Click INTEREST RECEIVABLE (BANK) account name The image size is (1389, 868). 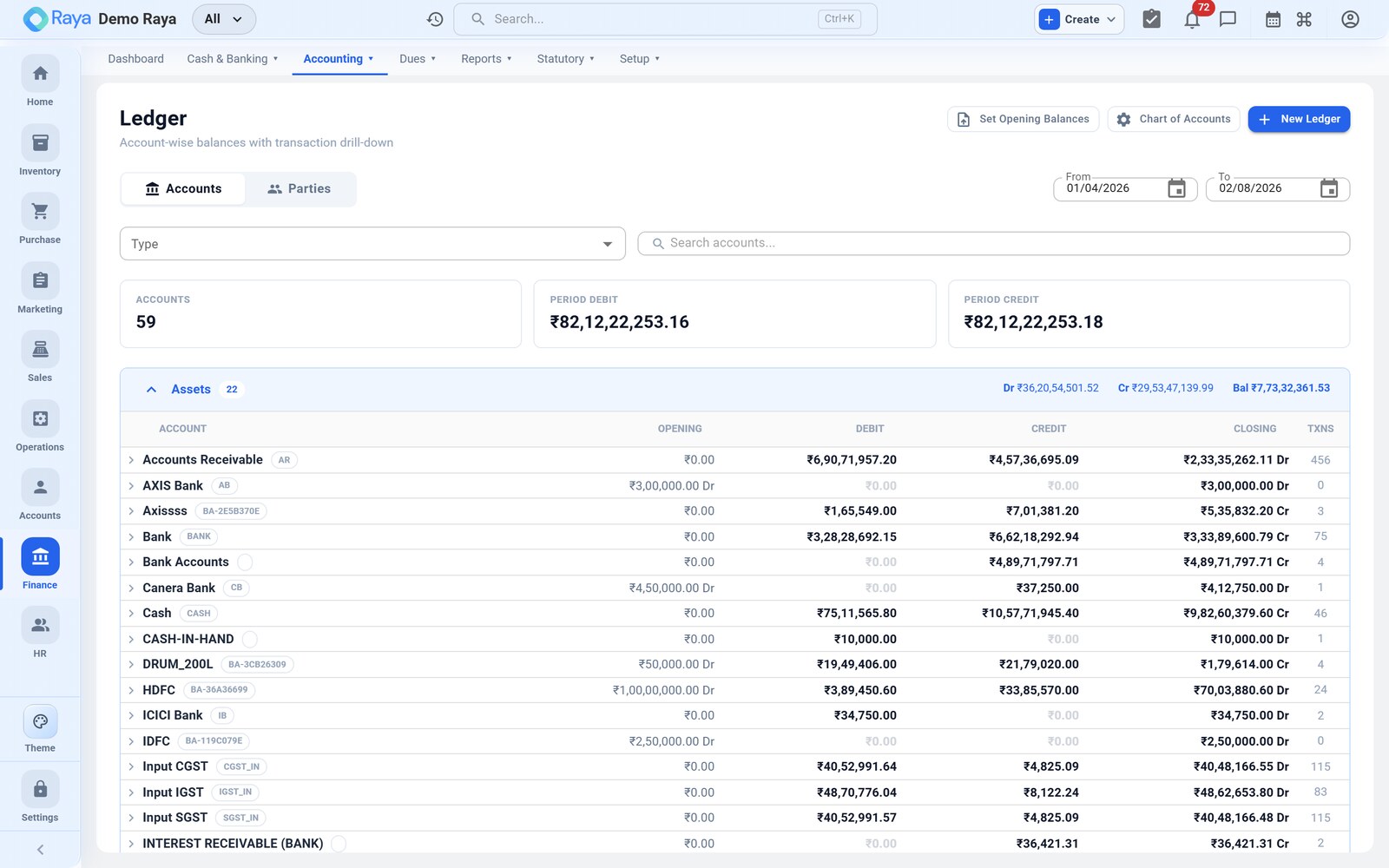(x=233, y=844)
